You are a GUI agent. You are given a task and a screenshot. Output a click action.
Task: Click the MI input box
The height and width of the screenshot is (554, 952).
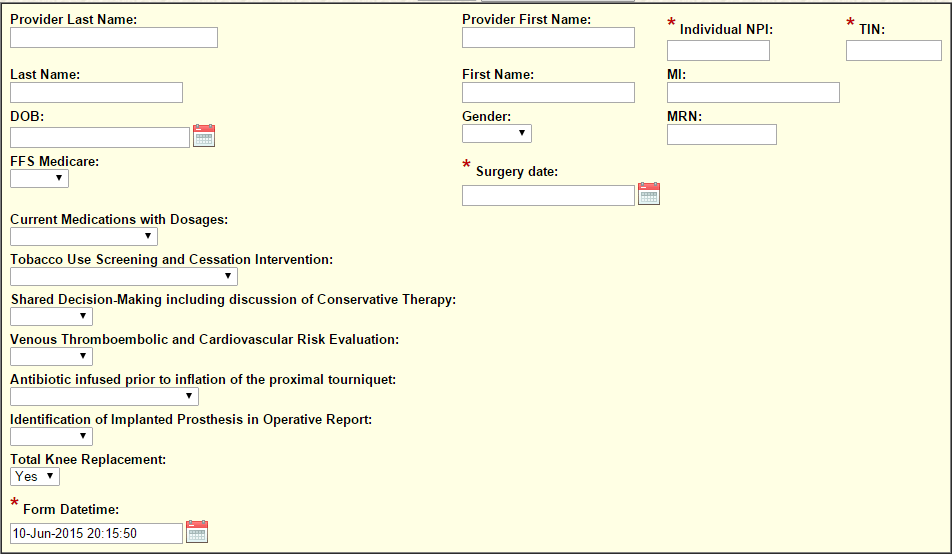(753, 92)
